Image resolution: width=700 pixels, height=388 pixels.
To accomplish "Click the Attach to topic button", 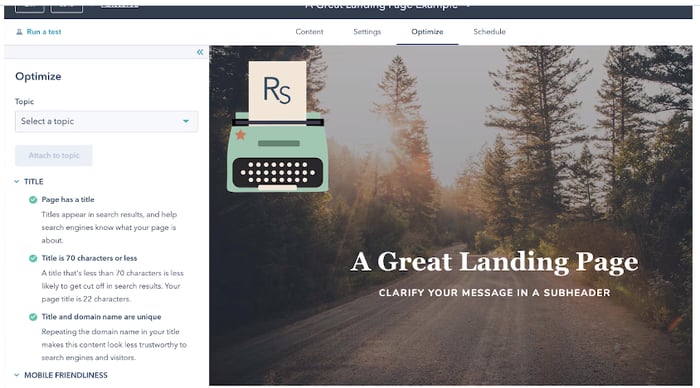I will (x=54, y=155).
